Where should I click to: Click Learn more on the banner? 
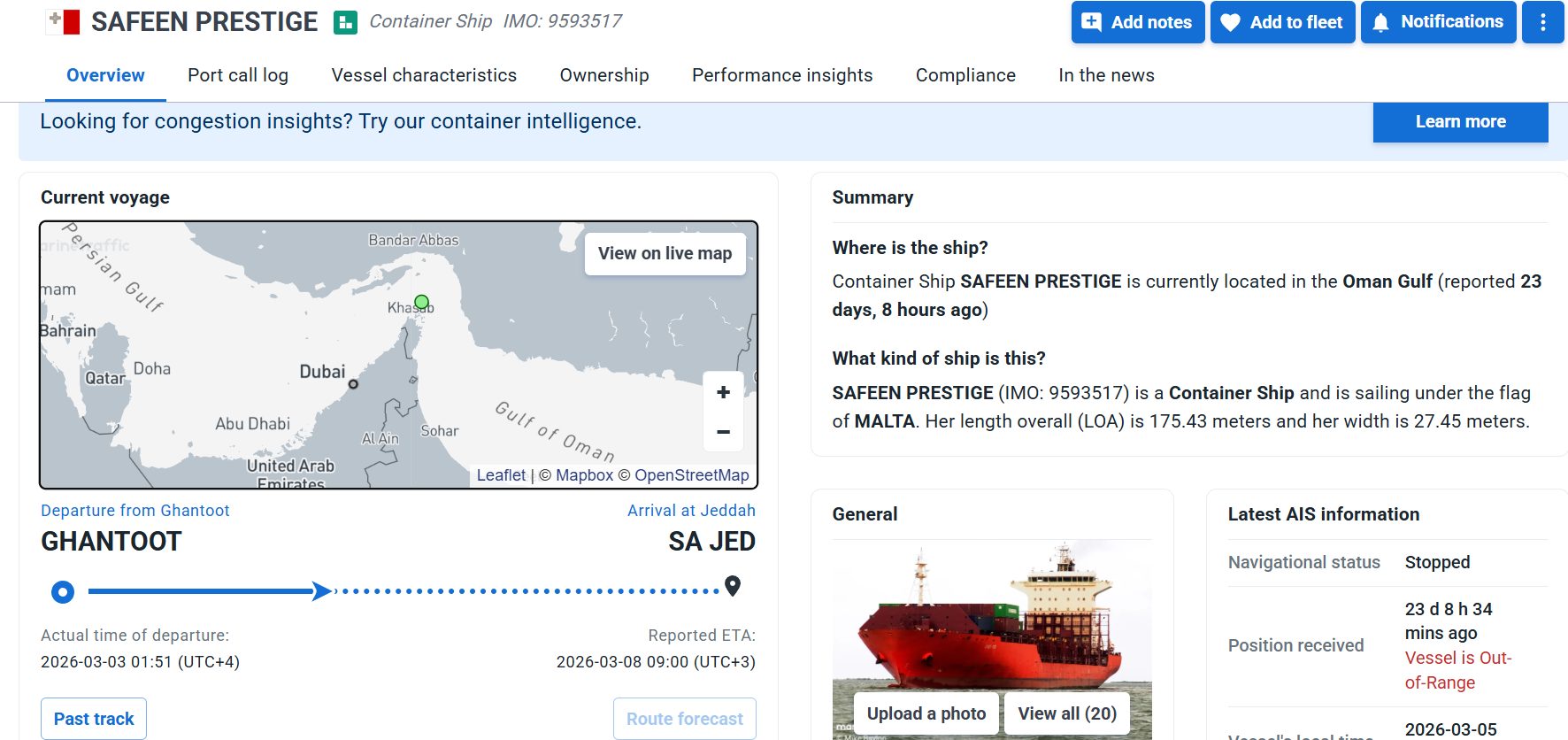pyautogui.click(x=1460, y=122)
